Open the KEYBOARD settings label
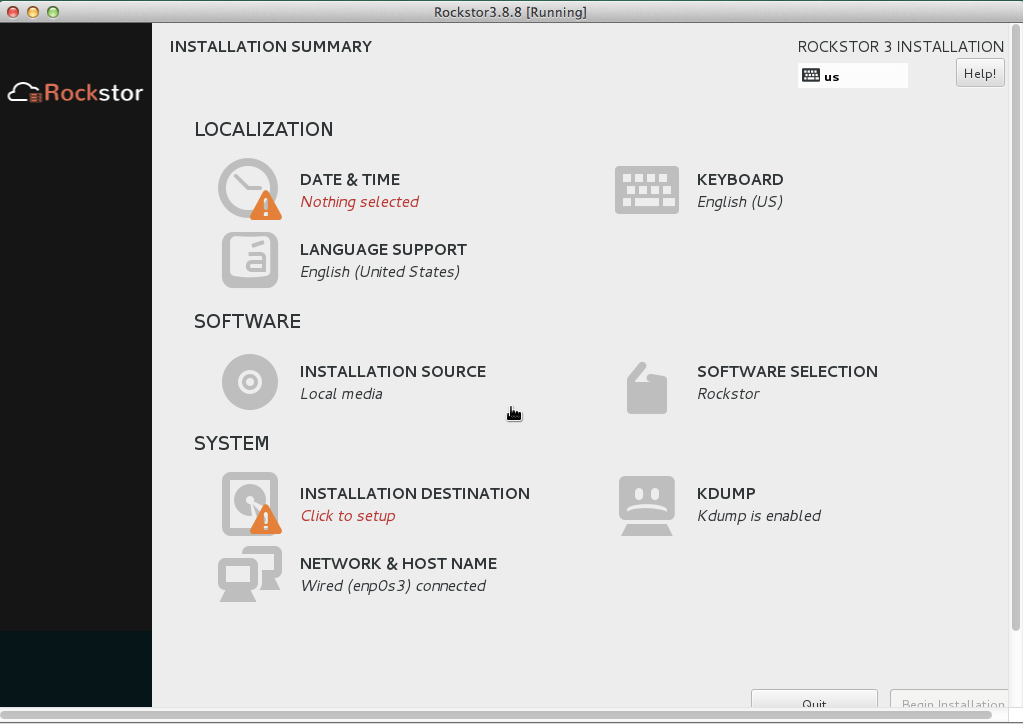Screen dimensions: 1023x724 pyautogui.click(x=740, y=179)
